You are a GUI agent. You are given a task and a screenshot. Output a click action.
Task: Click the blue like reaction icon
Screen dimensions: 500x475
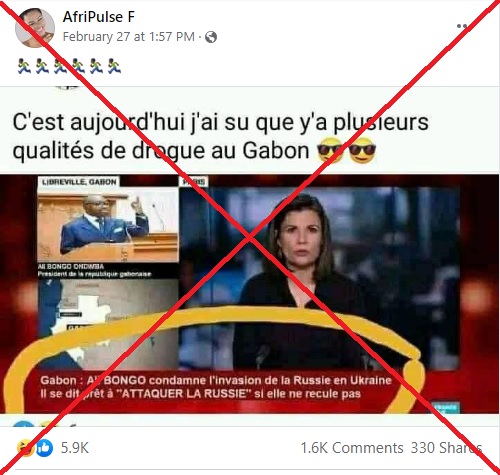[x=44, y=448]
